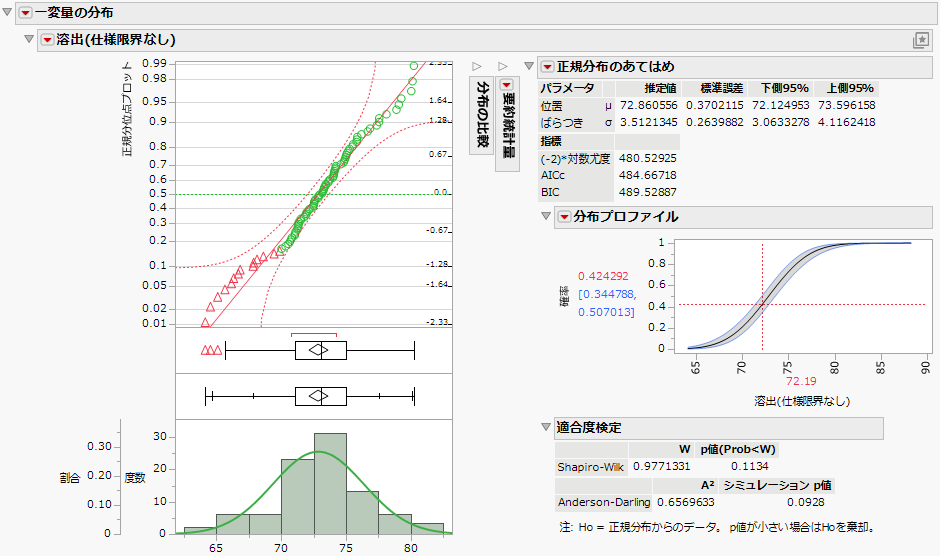
Task: Click the 度数 axis label
Action: (x=135, y=478)
